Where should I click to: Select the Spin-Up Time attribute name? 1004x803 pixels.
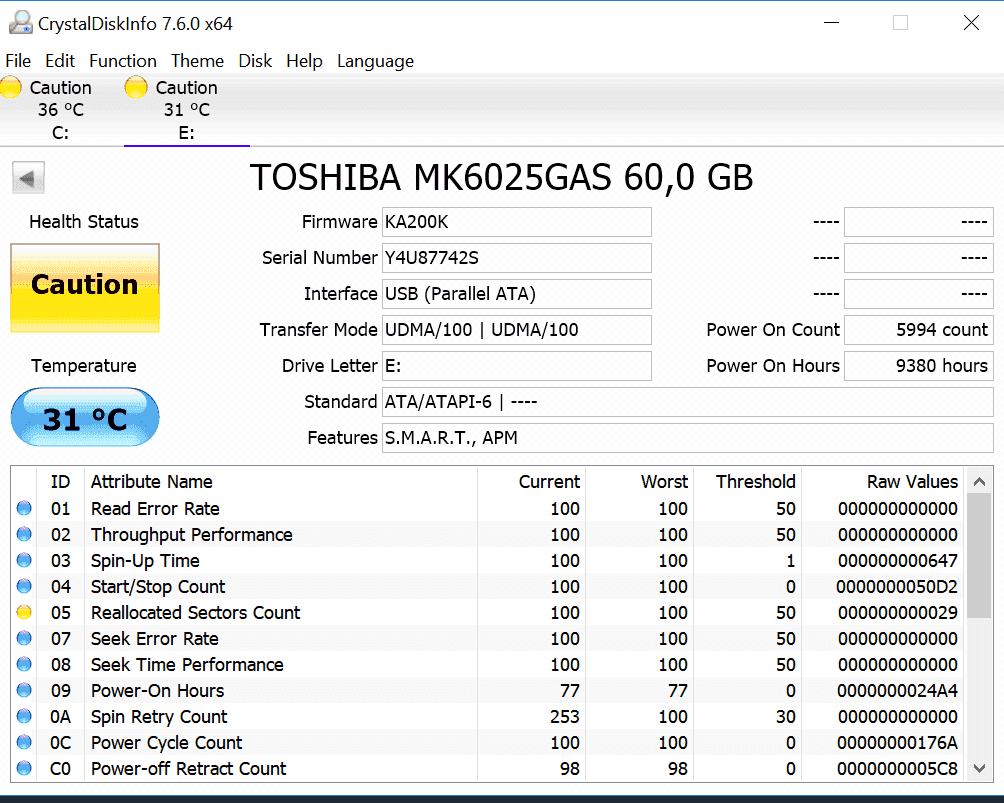click(x=145, y=561)
